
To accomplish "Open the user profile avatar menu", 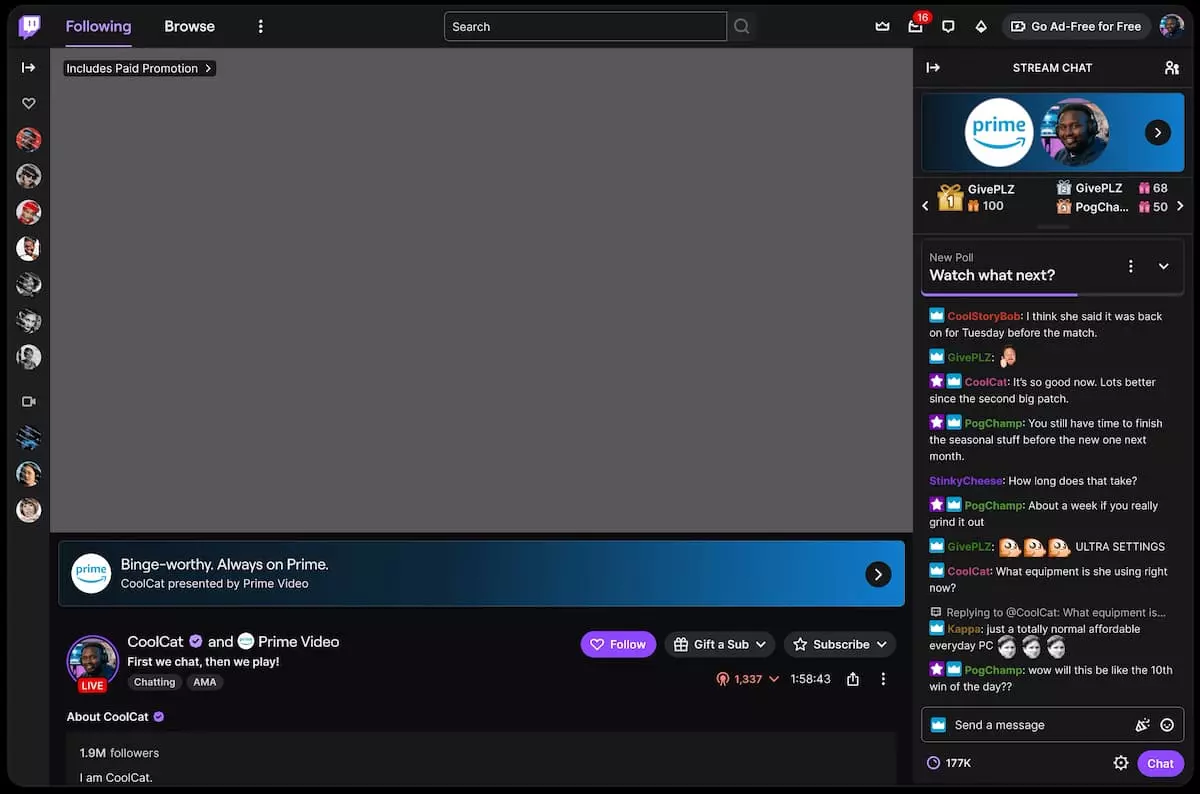I will [1172, 27].
